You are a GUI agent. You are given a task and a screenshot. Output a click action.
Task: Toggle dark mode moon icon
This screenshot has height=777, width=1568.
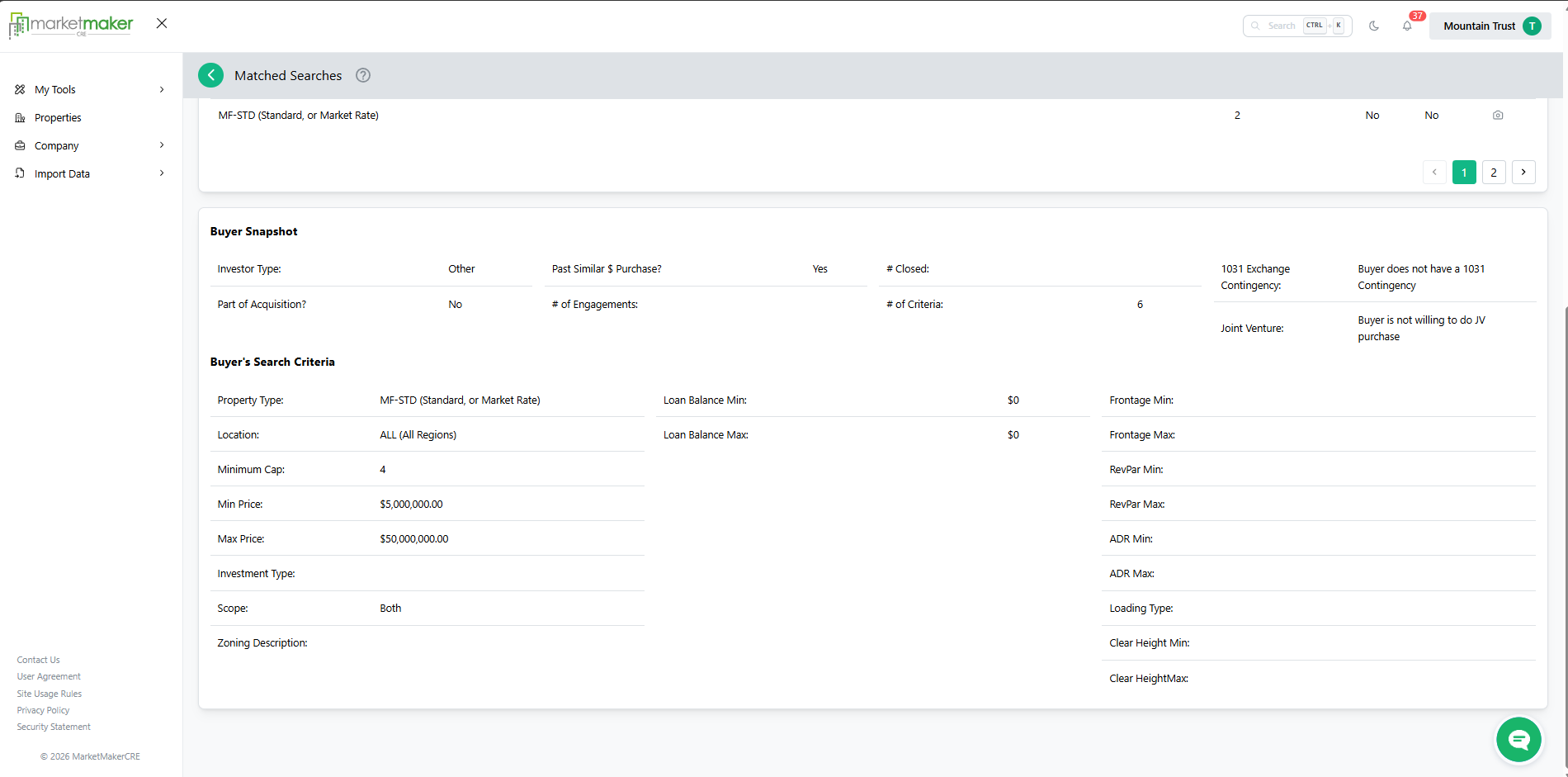1374,26
